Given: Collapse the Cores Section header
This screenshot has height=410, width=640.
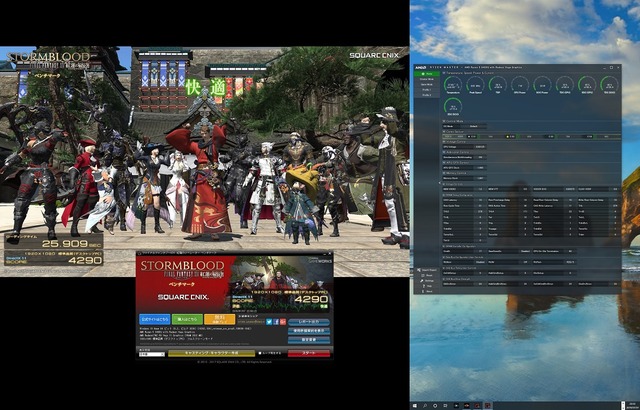Looking at the screenshot, I should point(444,131).
